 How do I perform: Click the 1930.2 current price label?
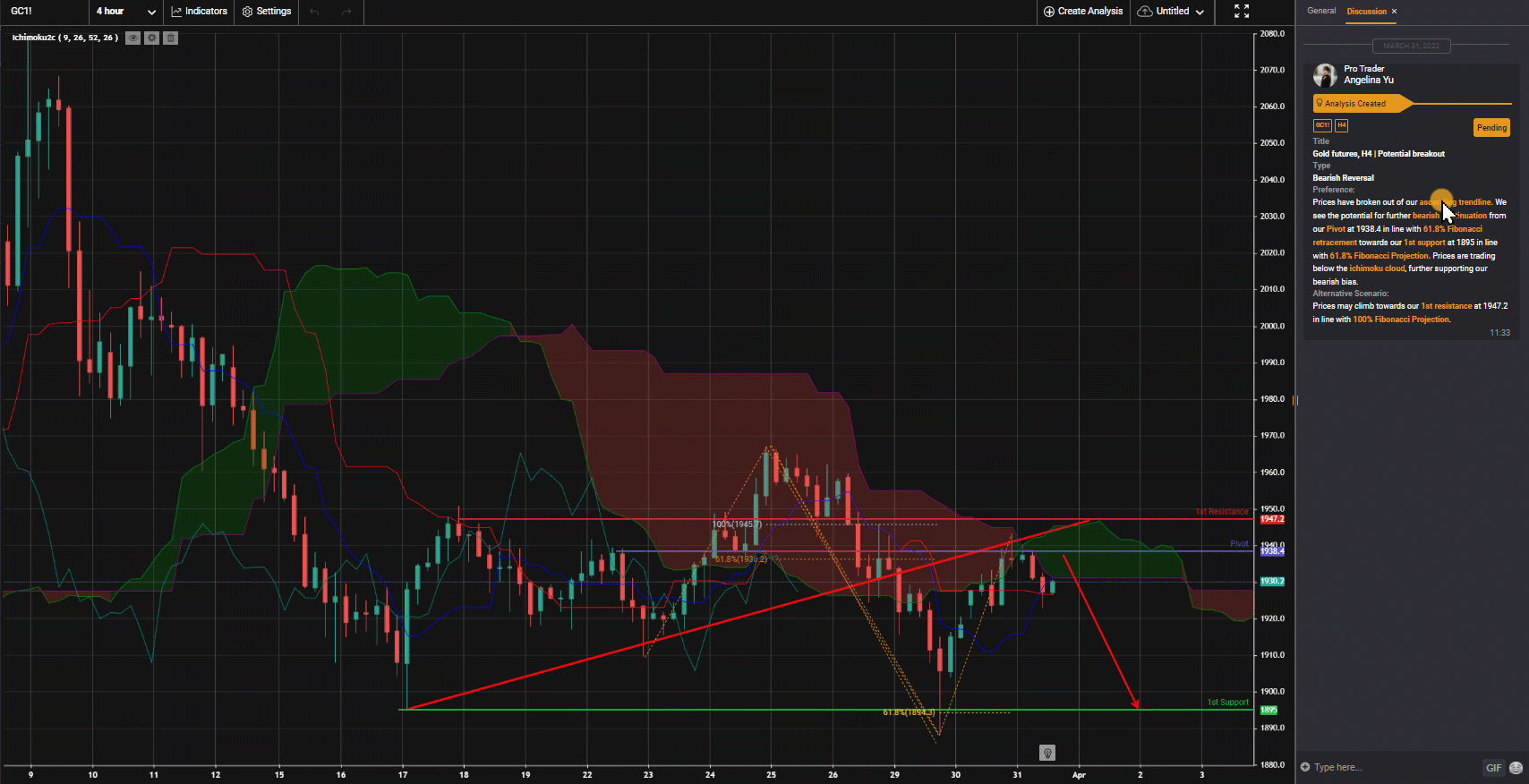1272,582
